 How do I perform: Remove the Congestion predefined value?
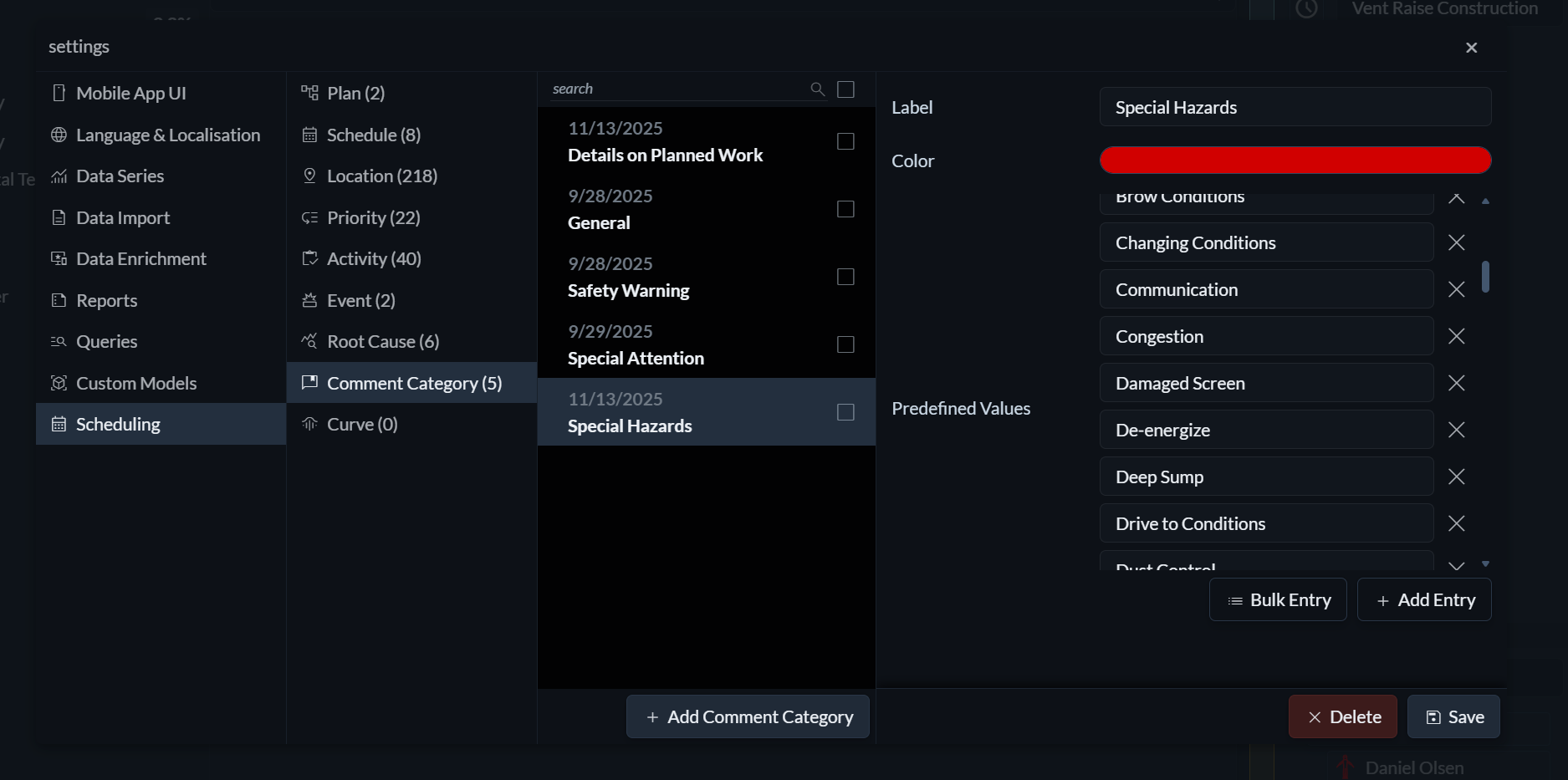[x=1456, y=336]
